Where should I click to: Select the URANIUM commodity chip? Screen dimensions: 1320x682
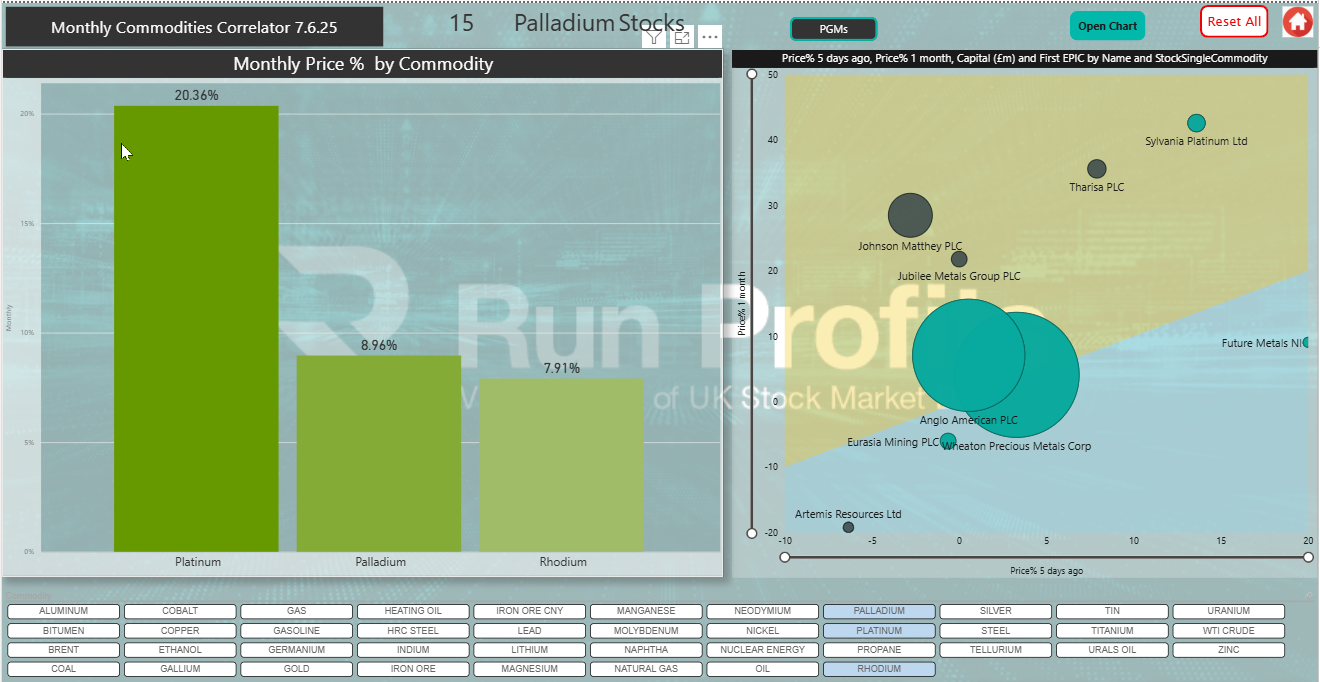pyautogui.click(x=1229, y=611)
